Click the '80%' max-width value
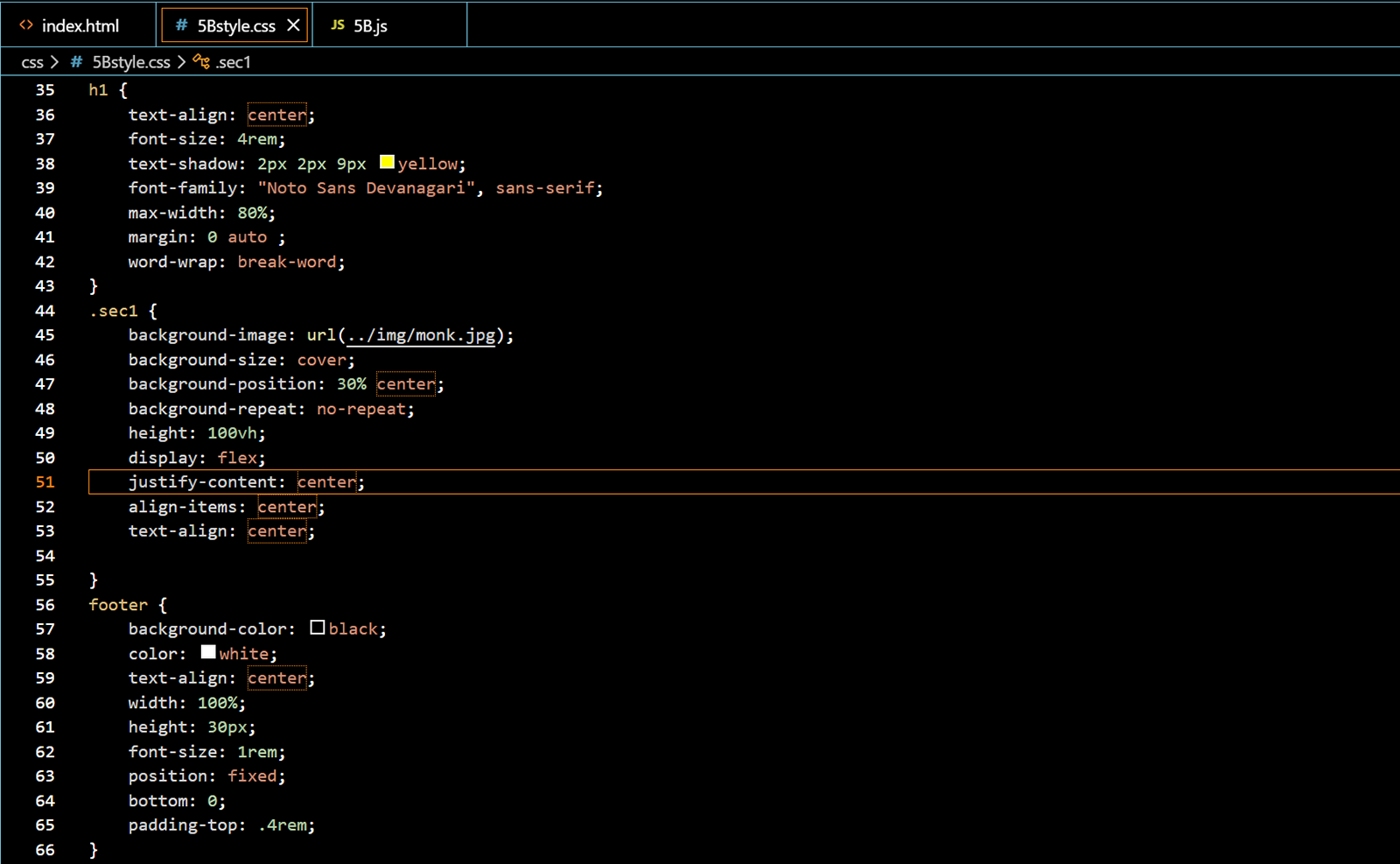Viewport: 1400px width, 864px height. [252, 213]
